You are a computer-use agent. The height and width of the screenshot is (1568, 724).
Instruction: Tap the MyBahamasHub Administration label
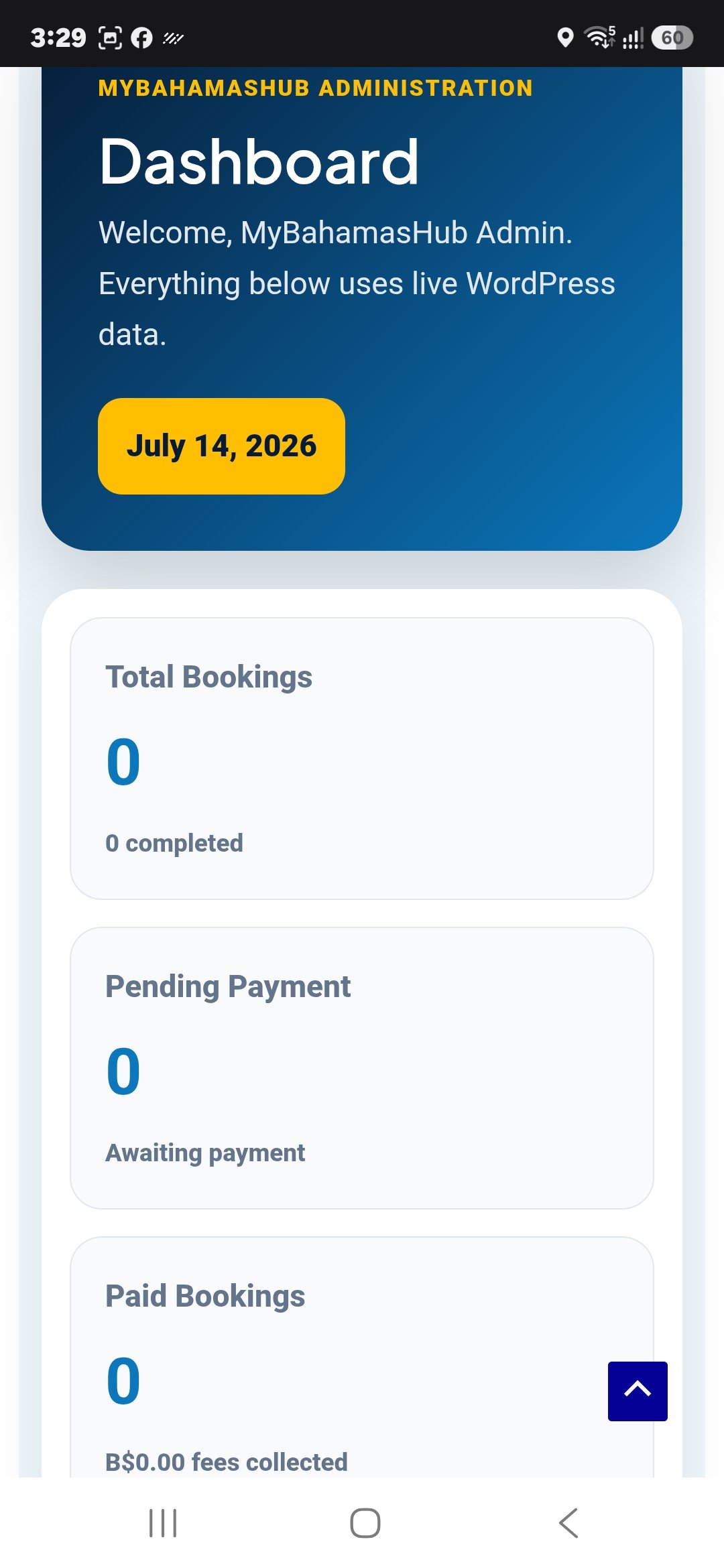pos(316,88)
